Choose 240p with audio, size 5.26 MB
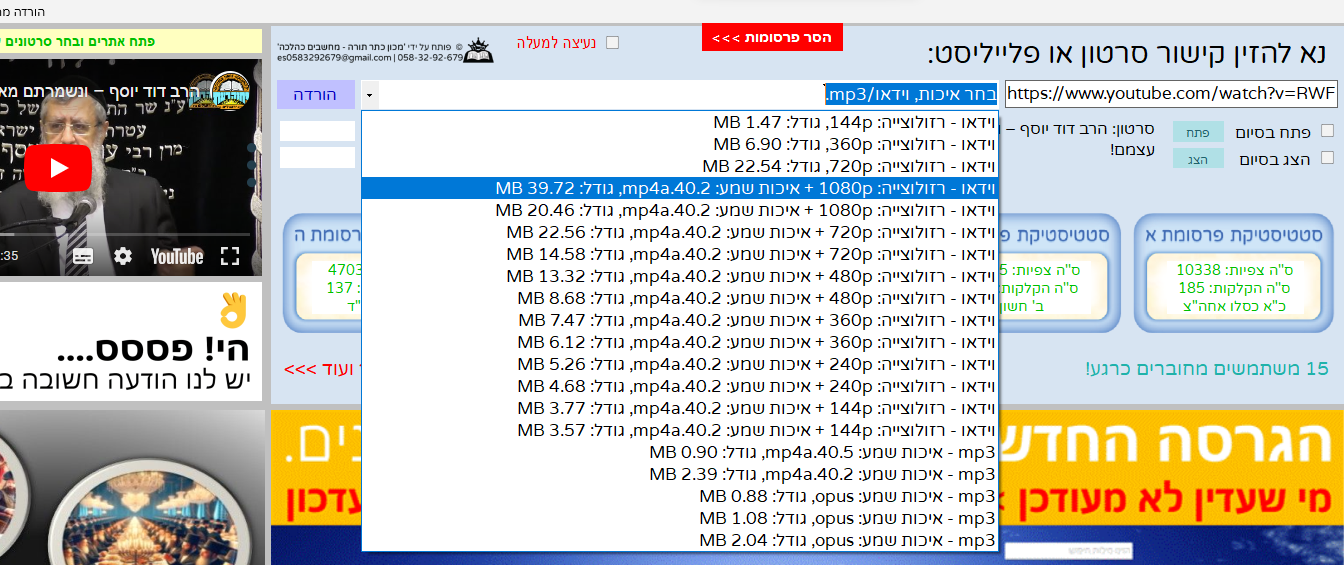 click(680, 364)
